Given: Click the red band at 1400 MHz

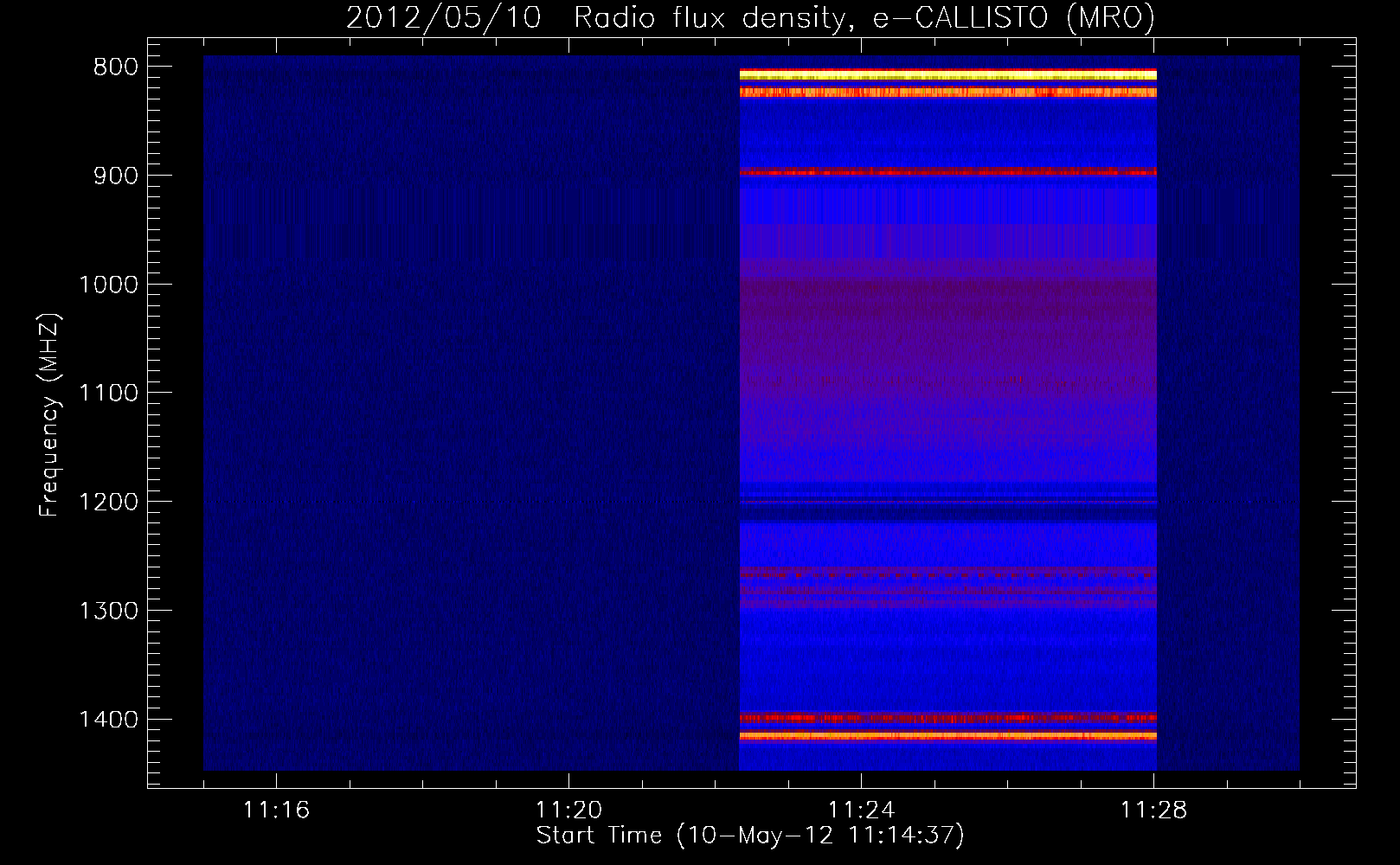Looking at the screenshot, I should 948,717.
